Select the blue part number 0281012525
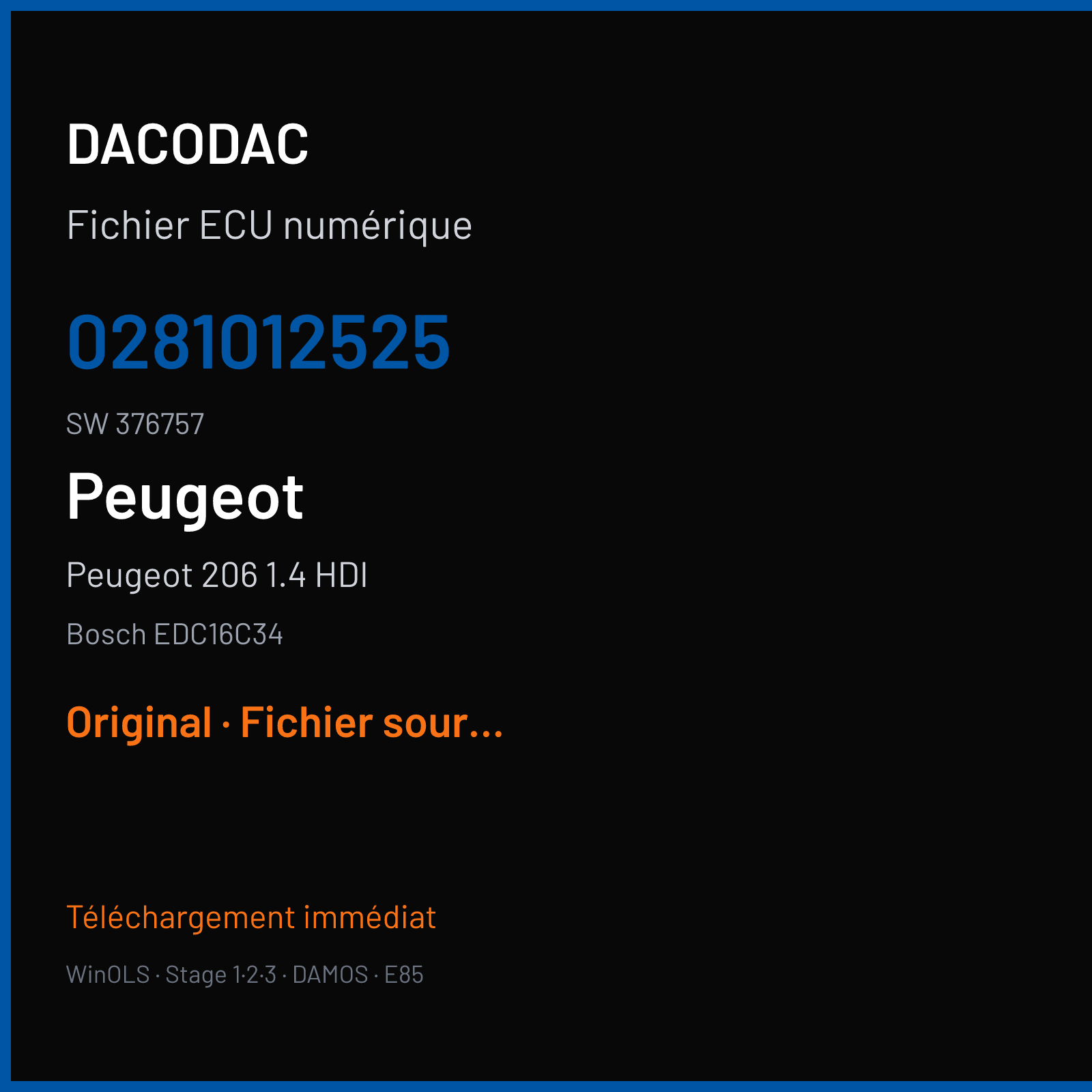 [259, 342]
